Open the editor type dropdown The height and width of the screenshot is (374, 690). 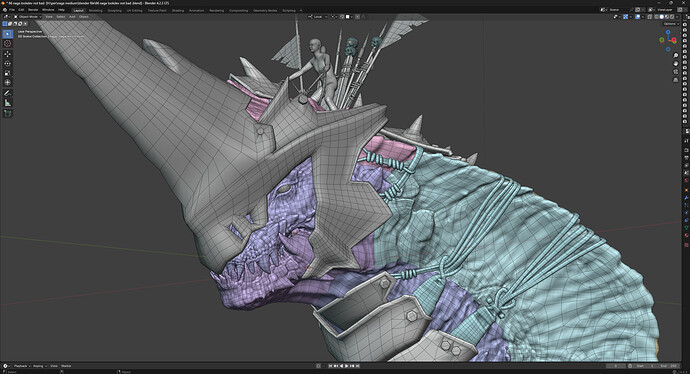point(7,17)
